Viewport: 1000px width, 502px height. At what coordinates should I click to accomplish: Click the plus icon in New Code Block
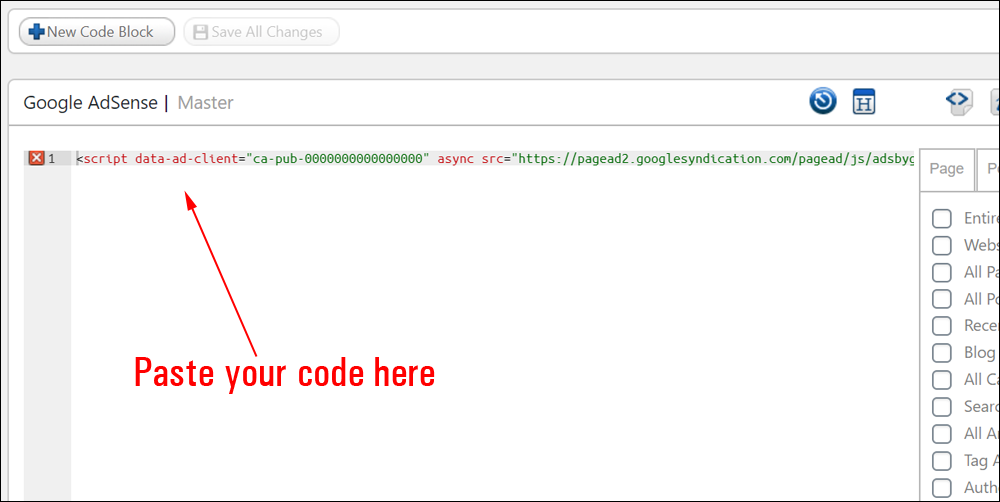click(x=37, y=32)
